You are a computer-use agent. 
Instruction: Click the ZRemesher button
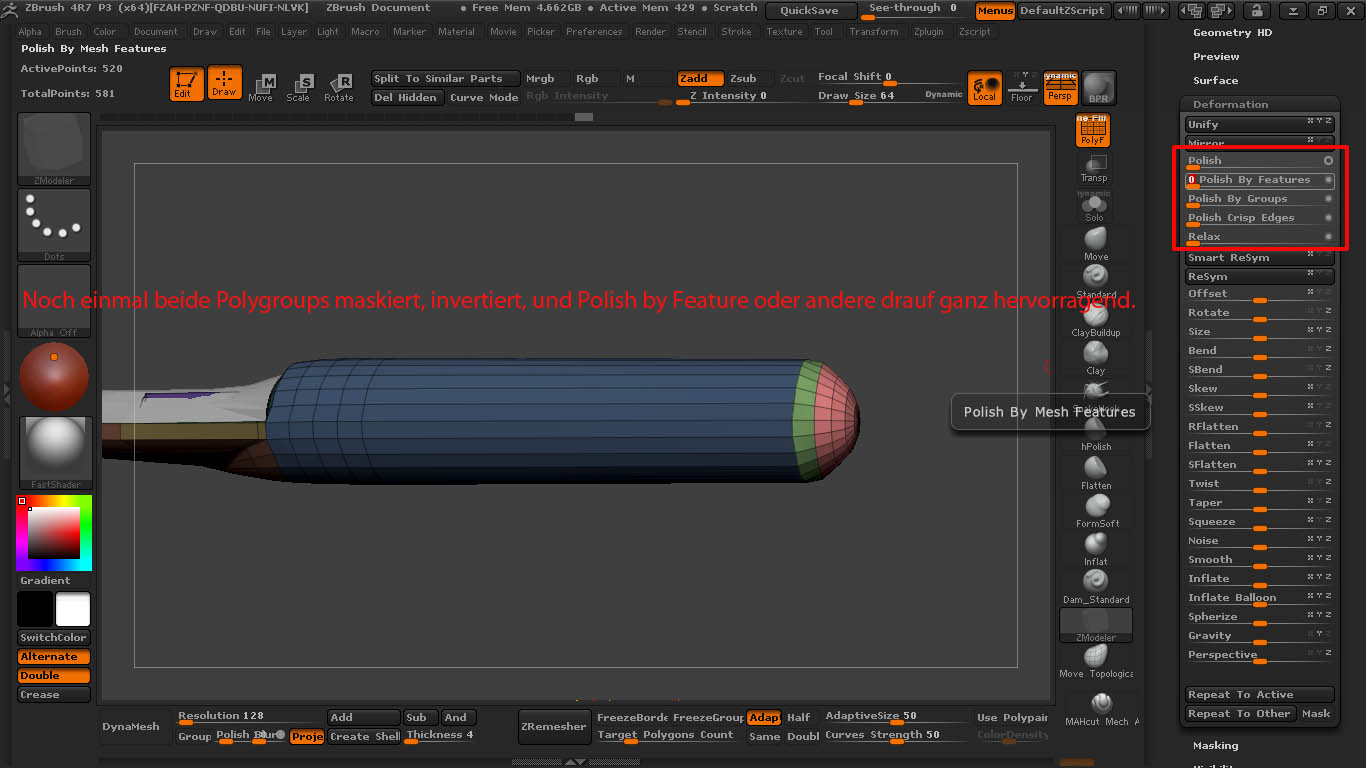pyautogui.click(x=553, y=726)
